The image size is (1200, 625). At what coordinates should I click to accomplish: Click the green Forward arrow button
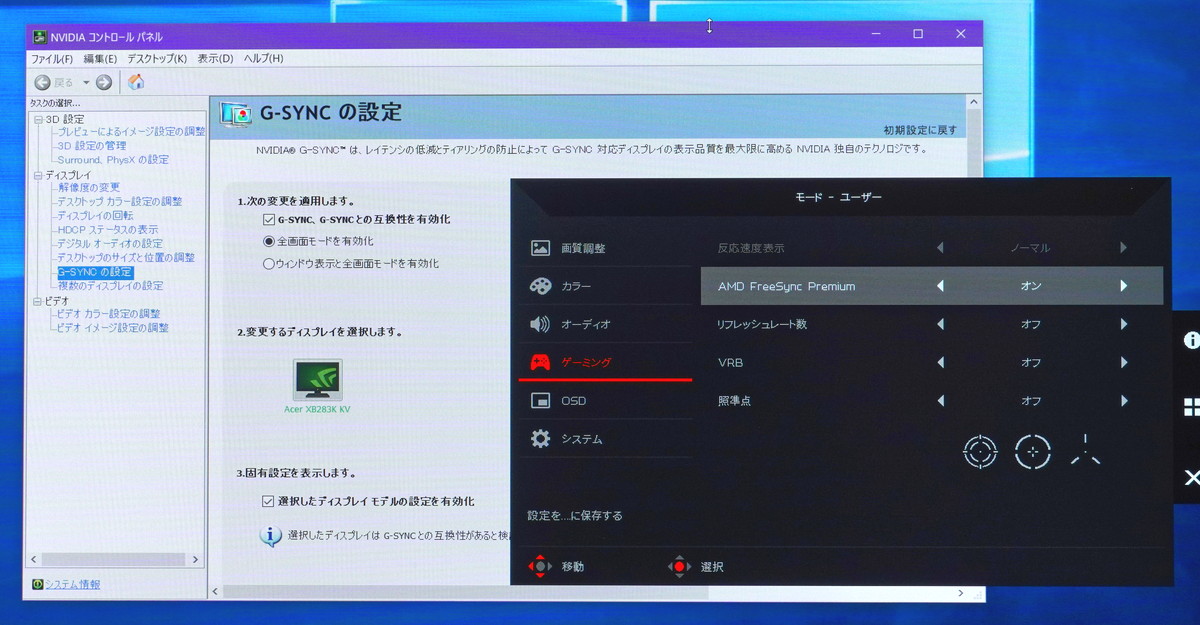(104, 82)
